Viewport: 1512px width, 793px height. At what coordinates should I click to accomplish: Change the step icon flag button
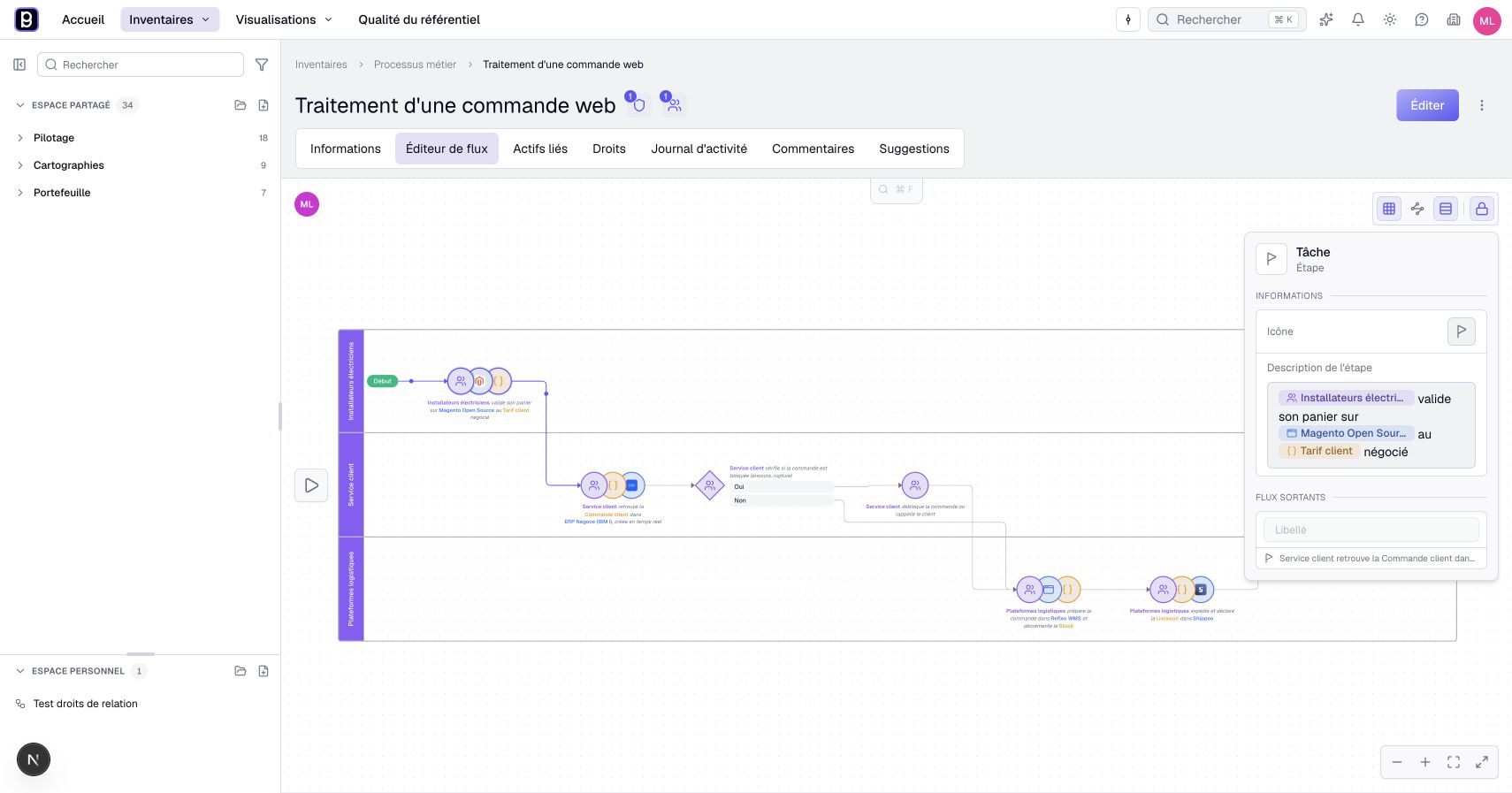click(1462, 332)
